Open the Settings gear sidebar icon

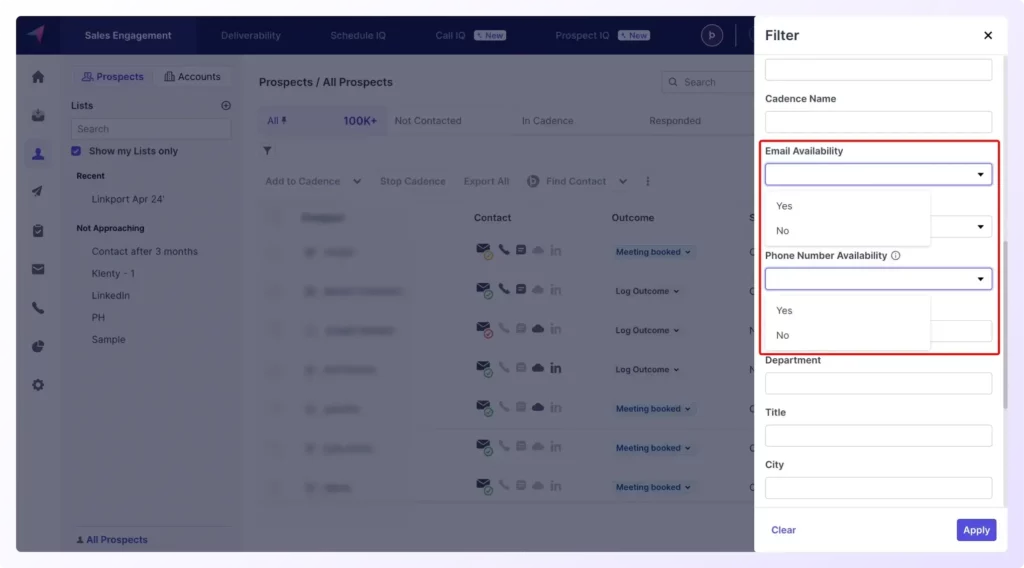(x=38, y=385)
